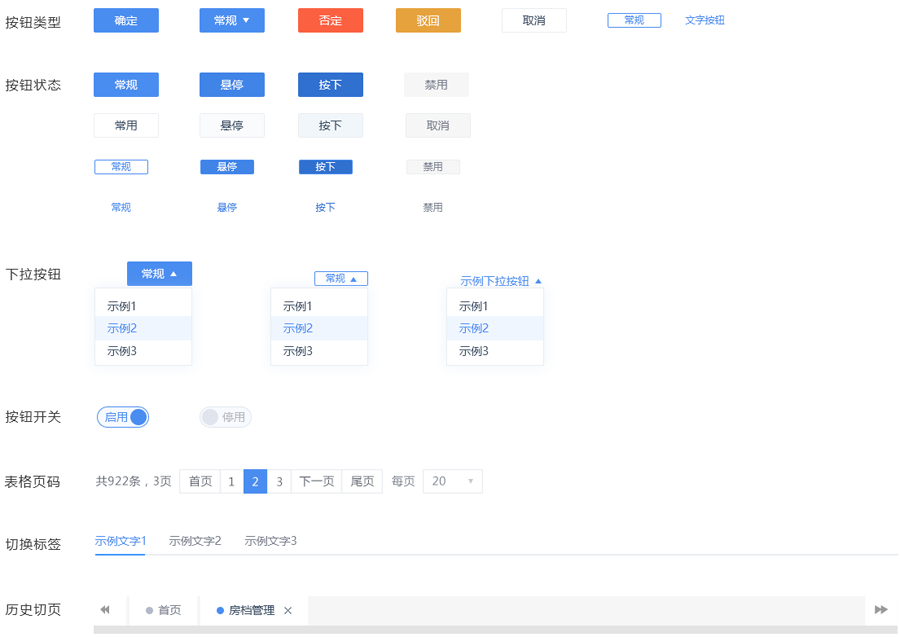Open the blue 常规 dropdown in button types row

tap(231, 20)
